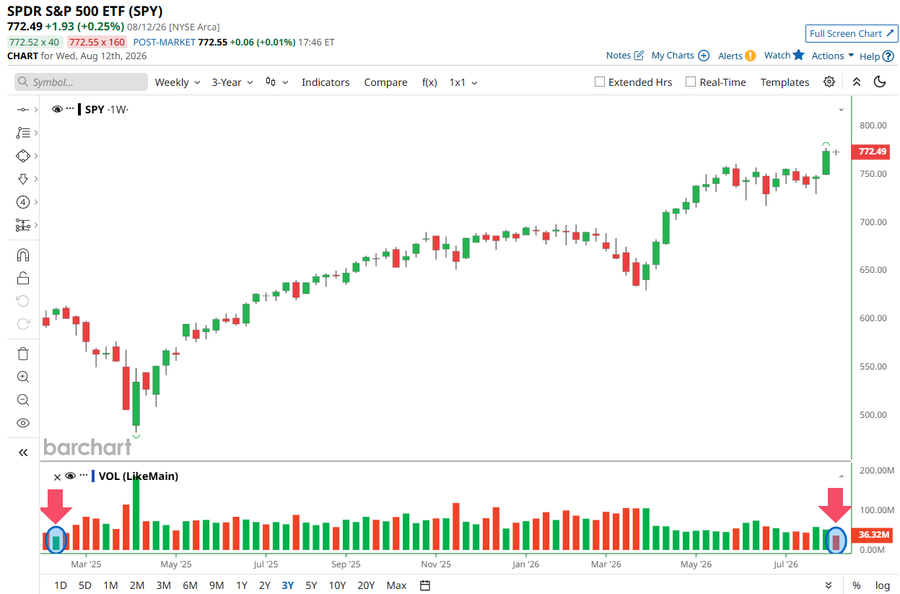Open the f(x) expressions menu
Screen dimensions: 900x594
[x=429, y=82]
